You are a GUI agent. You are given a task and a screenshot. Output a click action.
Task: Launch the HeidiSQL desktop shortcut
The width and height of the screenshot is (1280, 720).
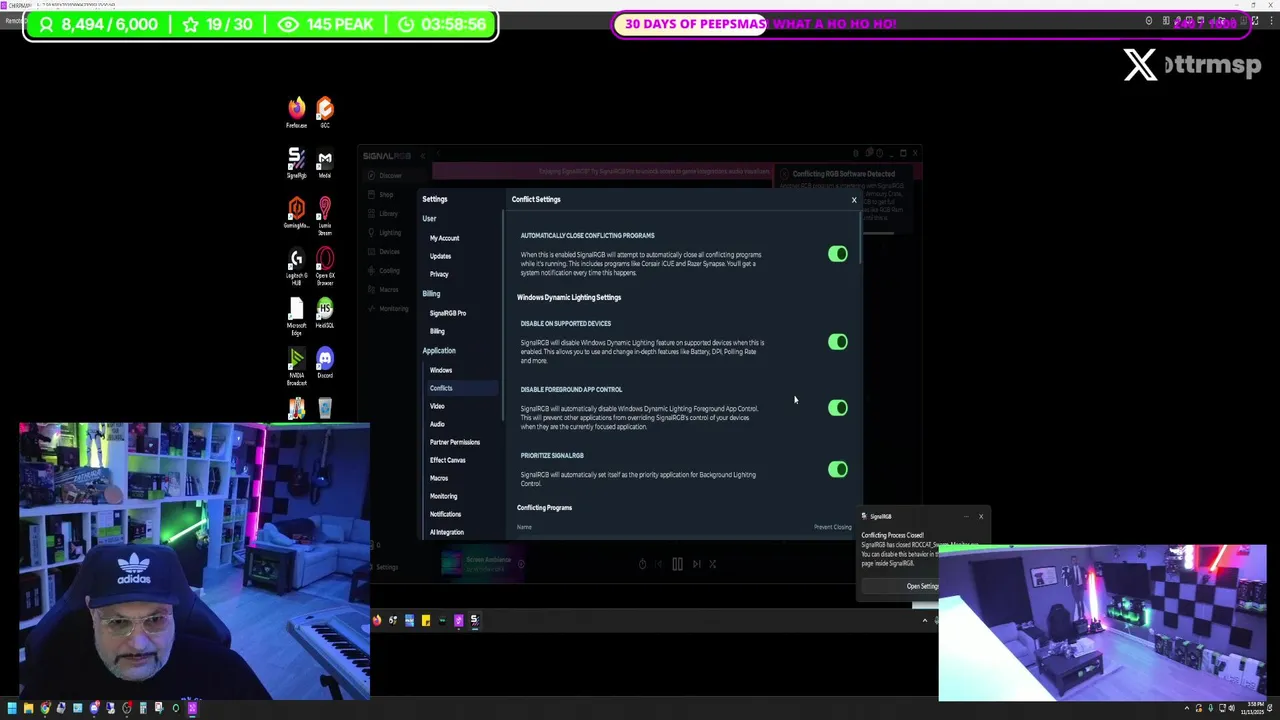pos(325,313)
